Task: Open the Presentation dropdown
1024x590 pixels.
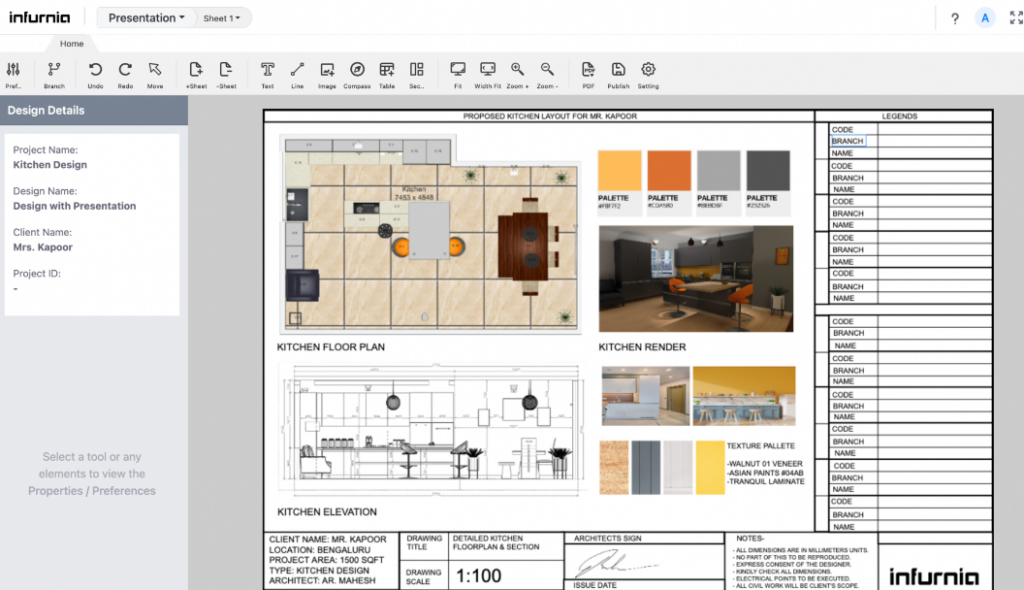Action: [x=146, y=18]
